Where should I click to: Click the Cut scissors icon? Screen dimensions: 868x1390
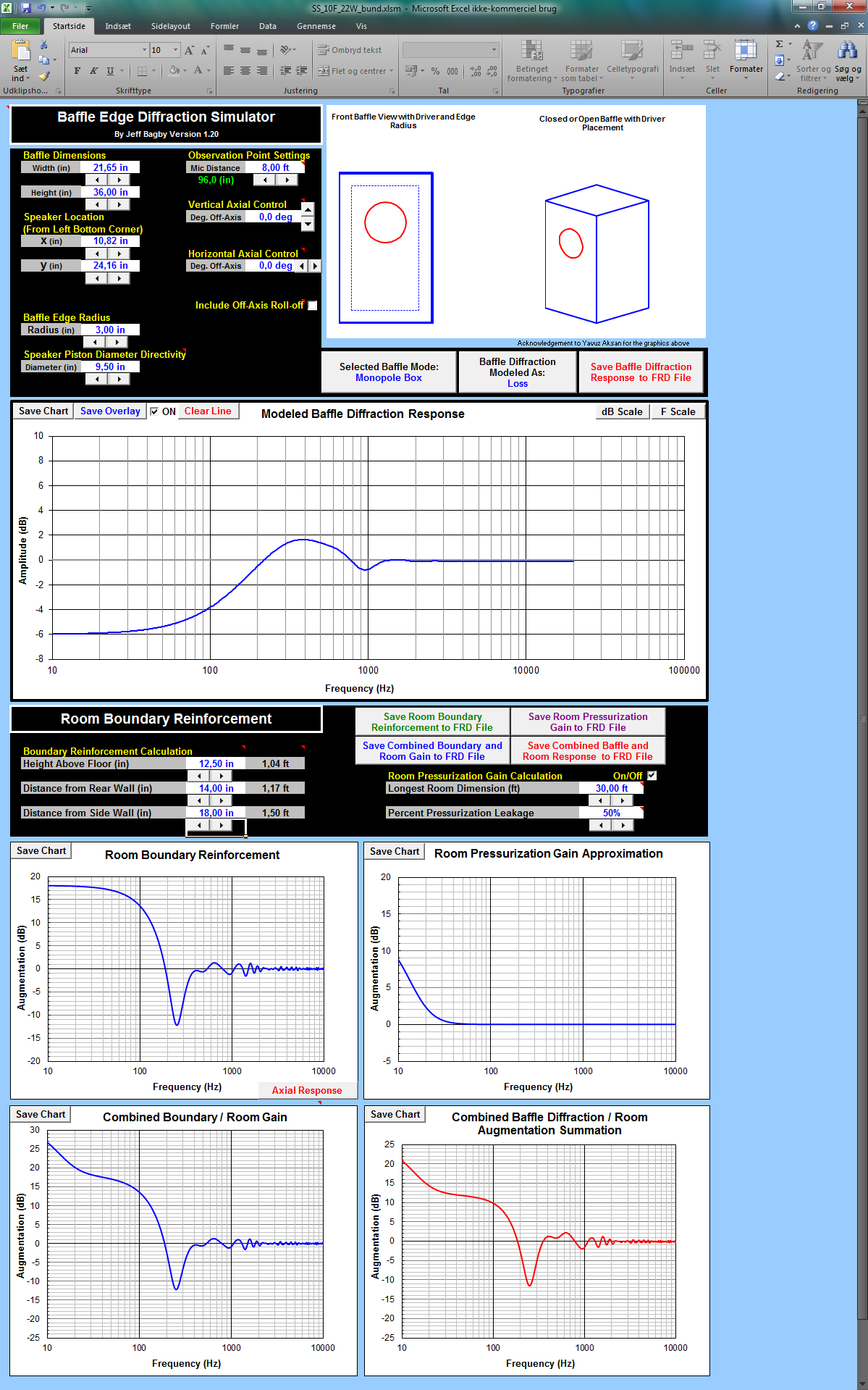(44, 45)
